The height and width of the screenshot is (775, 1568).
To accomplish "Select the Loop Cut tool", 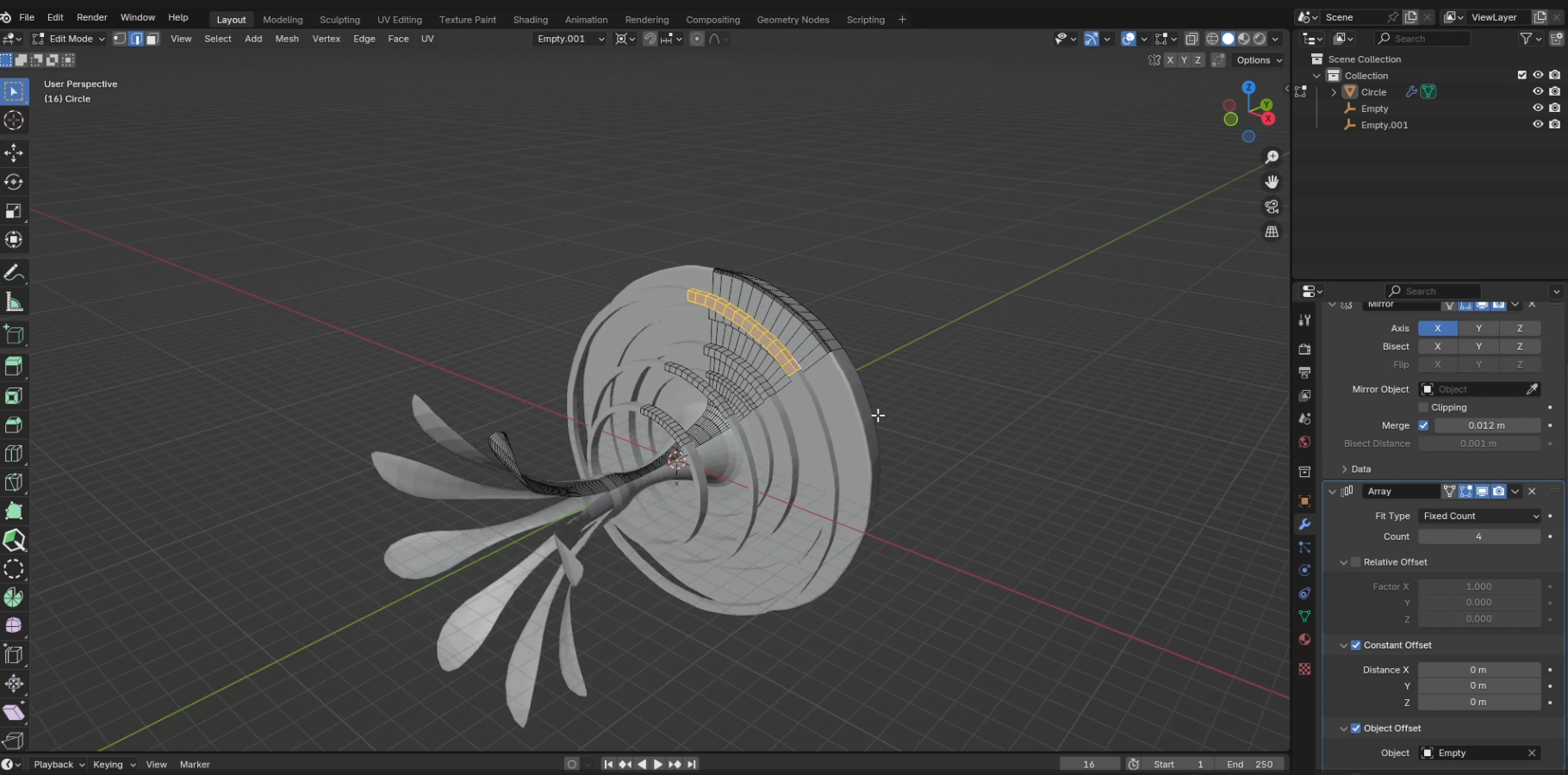I will (14, 453).
